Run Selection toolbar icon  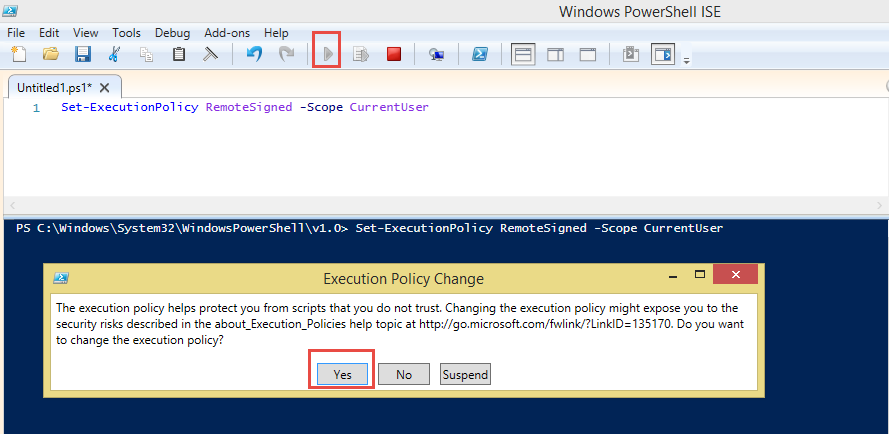pyautogui.click(x=361, y=54)
